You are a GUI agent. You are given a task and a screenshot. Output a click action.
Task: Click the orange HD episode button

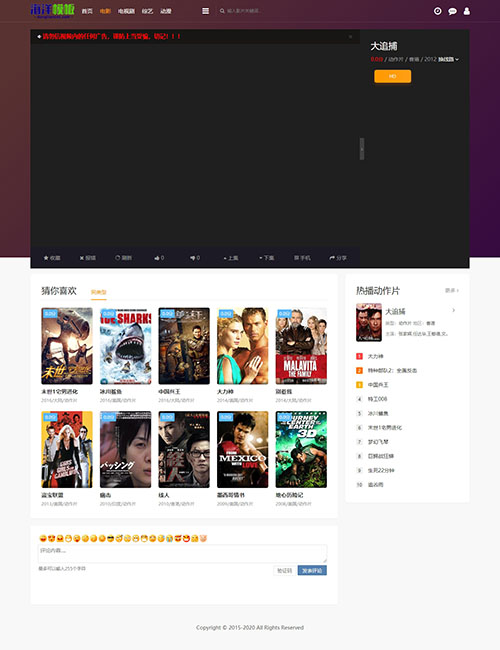pyautogui.click(x=393, y=76)
